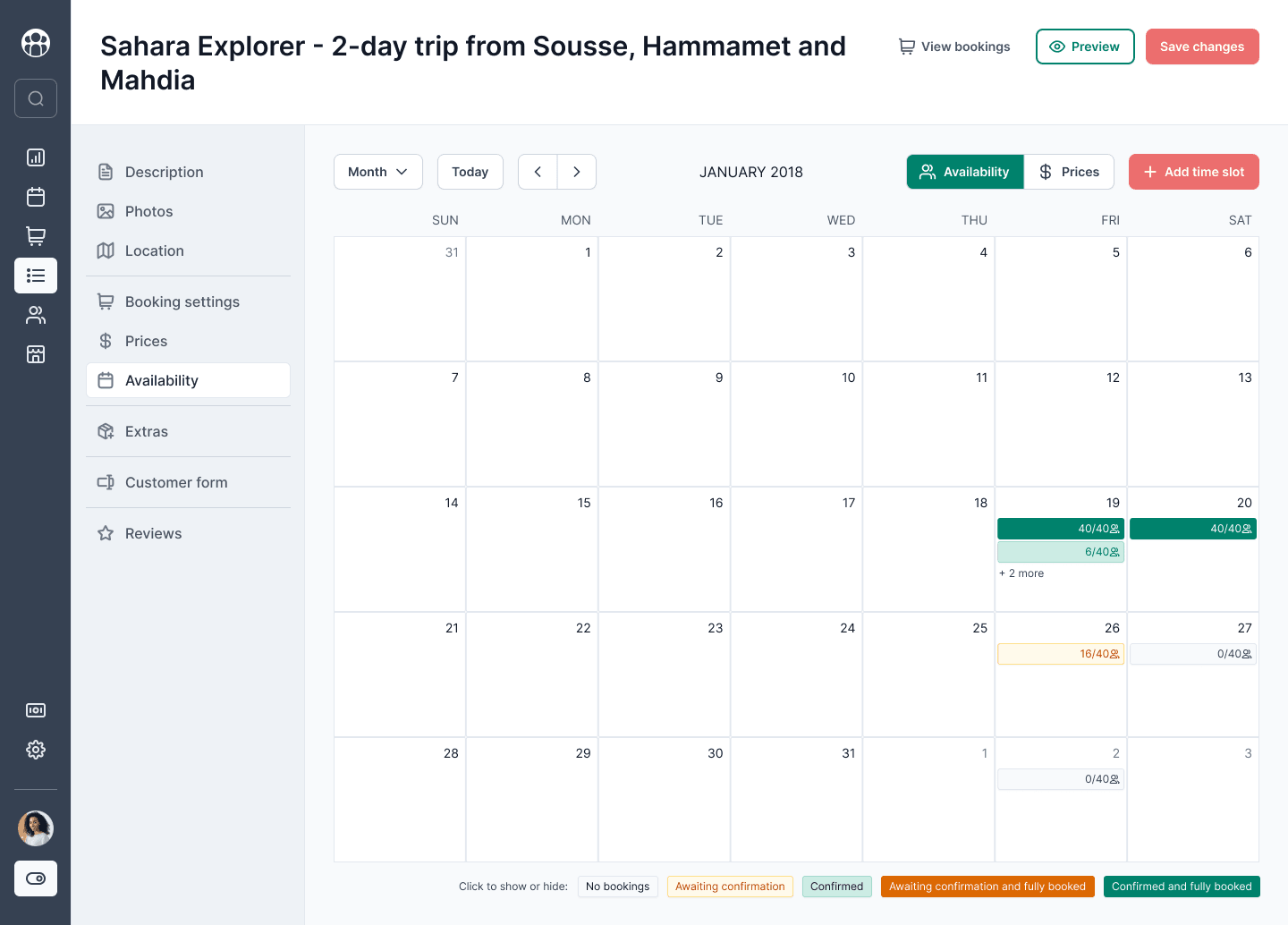Go to next month with right chevron
The image size is (1288, 925).
tap(577, 172)
